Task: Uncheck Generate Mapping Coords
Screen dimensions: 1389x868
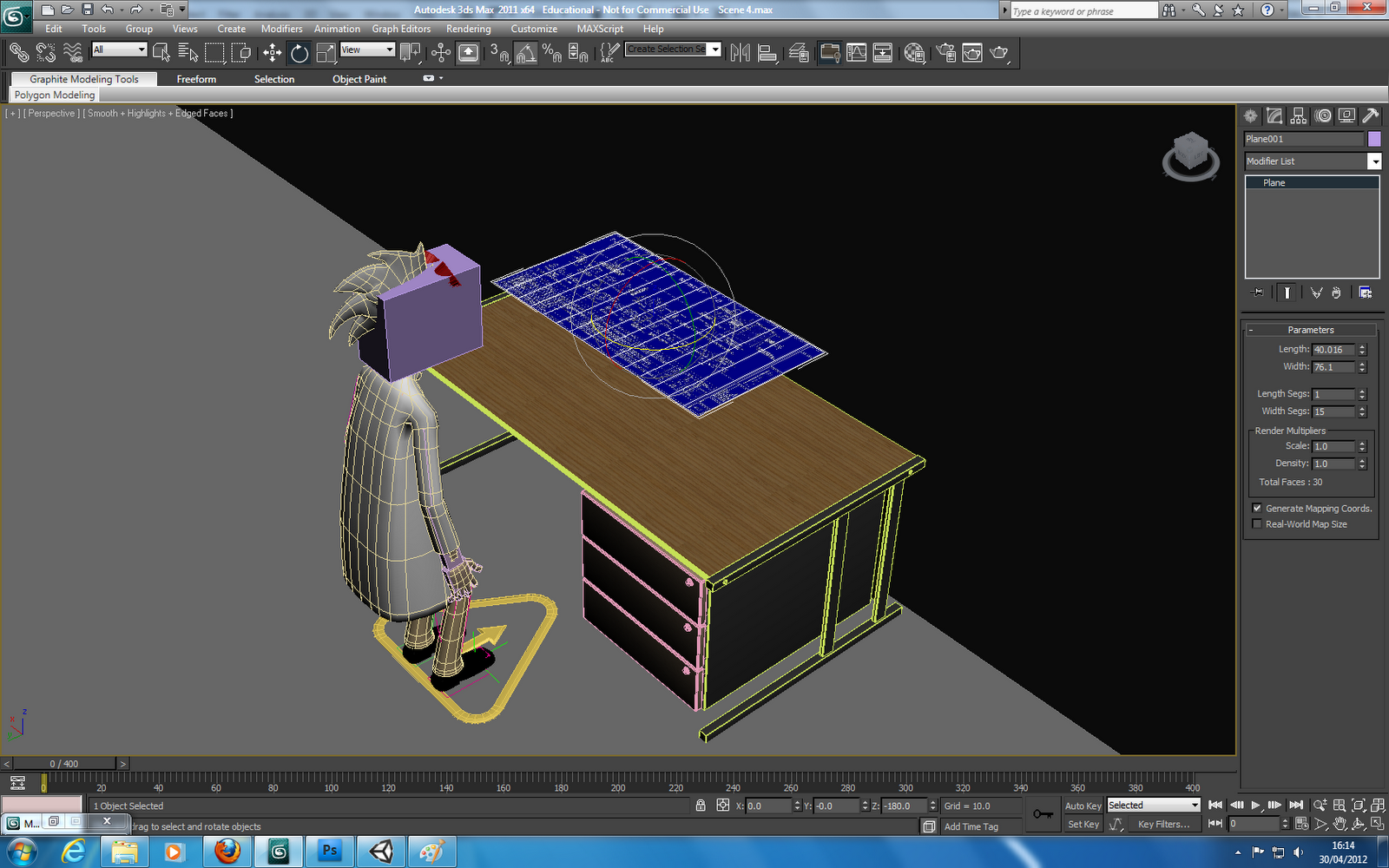Action: click(1257, 508)
